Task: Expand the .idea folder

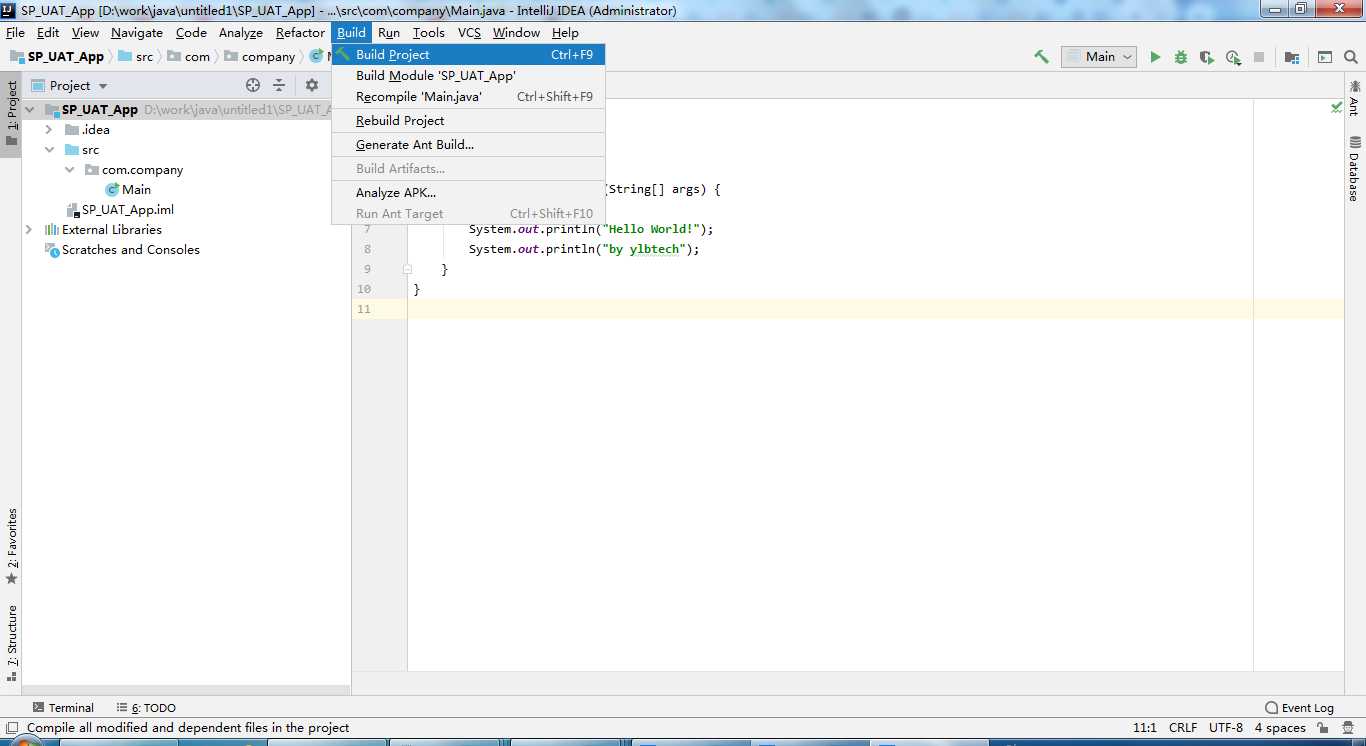Action: [48, 130]
